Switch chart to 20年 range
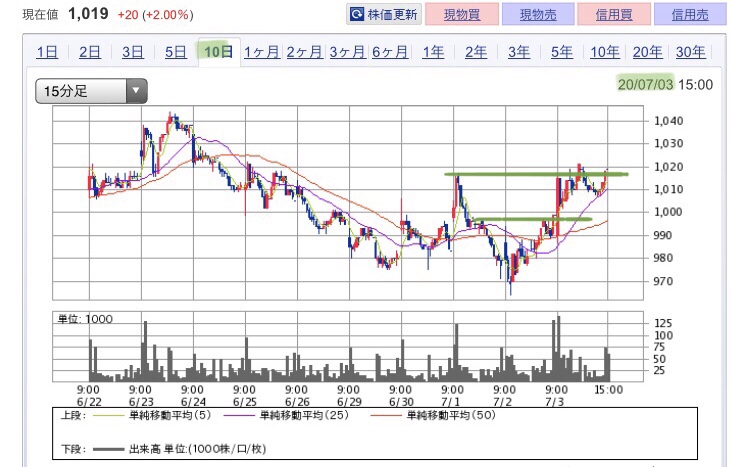The image size is (731, 467). 648,52
